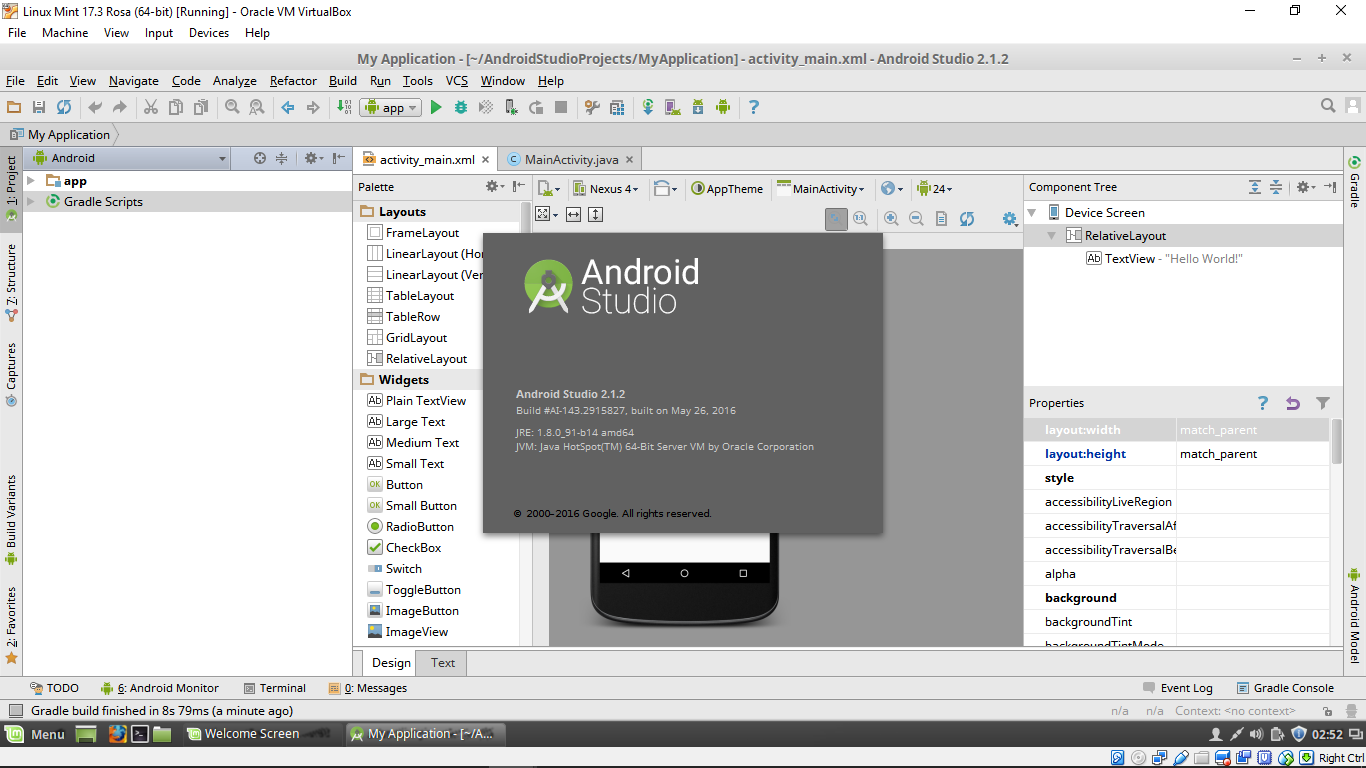This screenshot has width=1366, height=768.
Task: Open the VCS menu
Action: pyautogui.click(x=457, y=81)
